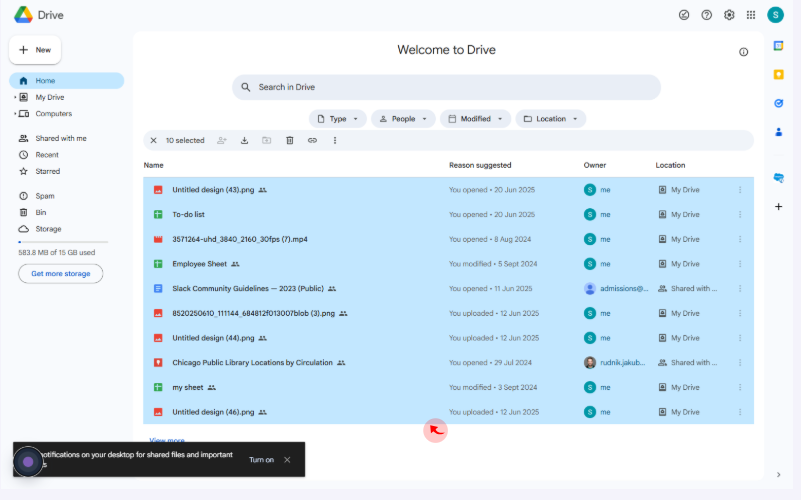801x500 pixels.
Task: Copy link using the link icon
Action: click(312, 140)
